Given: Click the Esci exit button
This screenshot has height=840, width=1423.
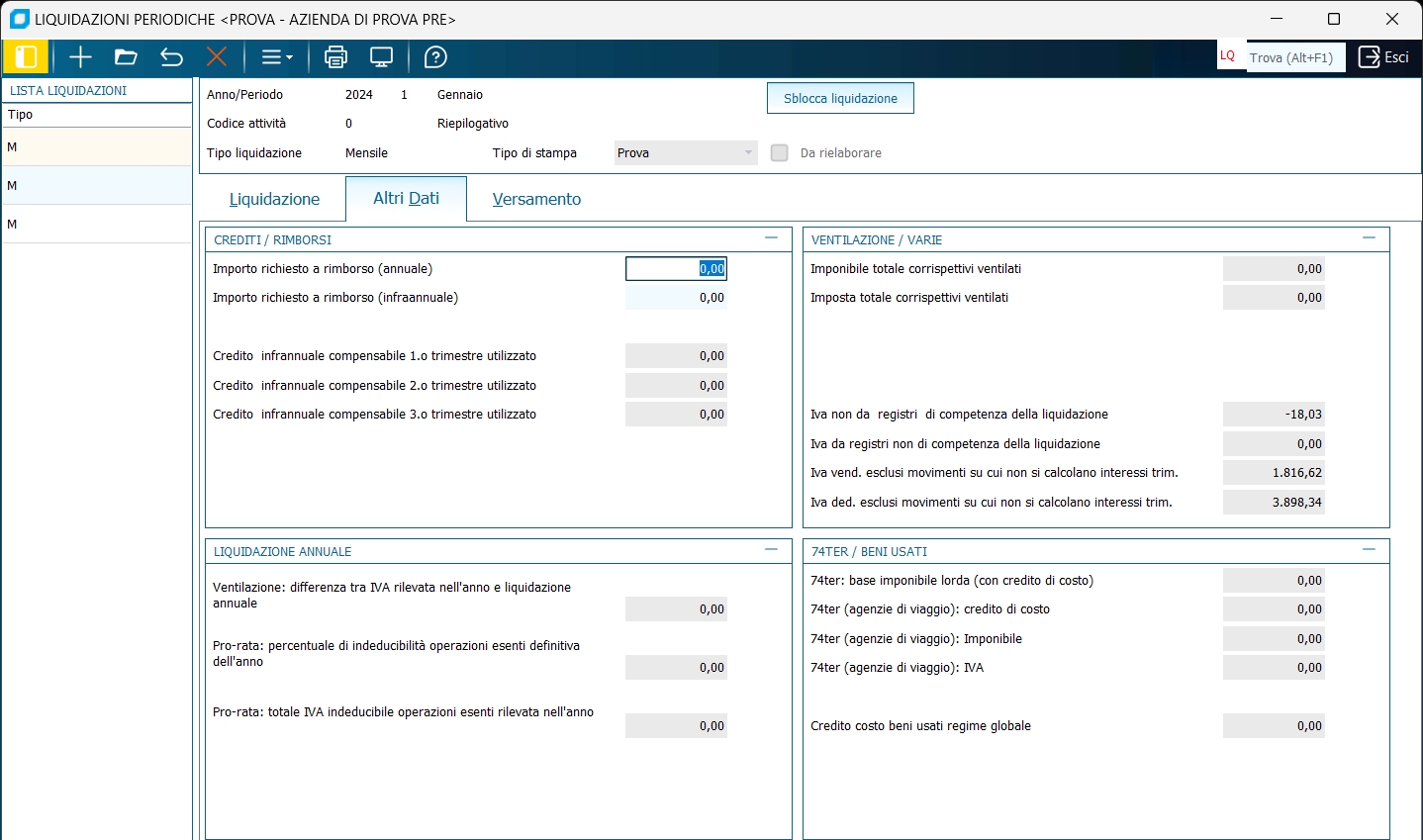Looking at the screenshot, I should (1383, 57).
